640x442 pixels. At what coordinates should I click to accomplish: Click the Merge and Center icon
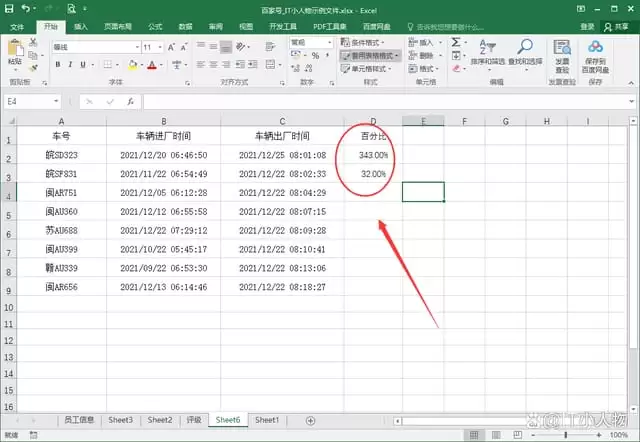pos(270,64)
